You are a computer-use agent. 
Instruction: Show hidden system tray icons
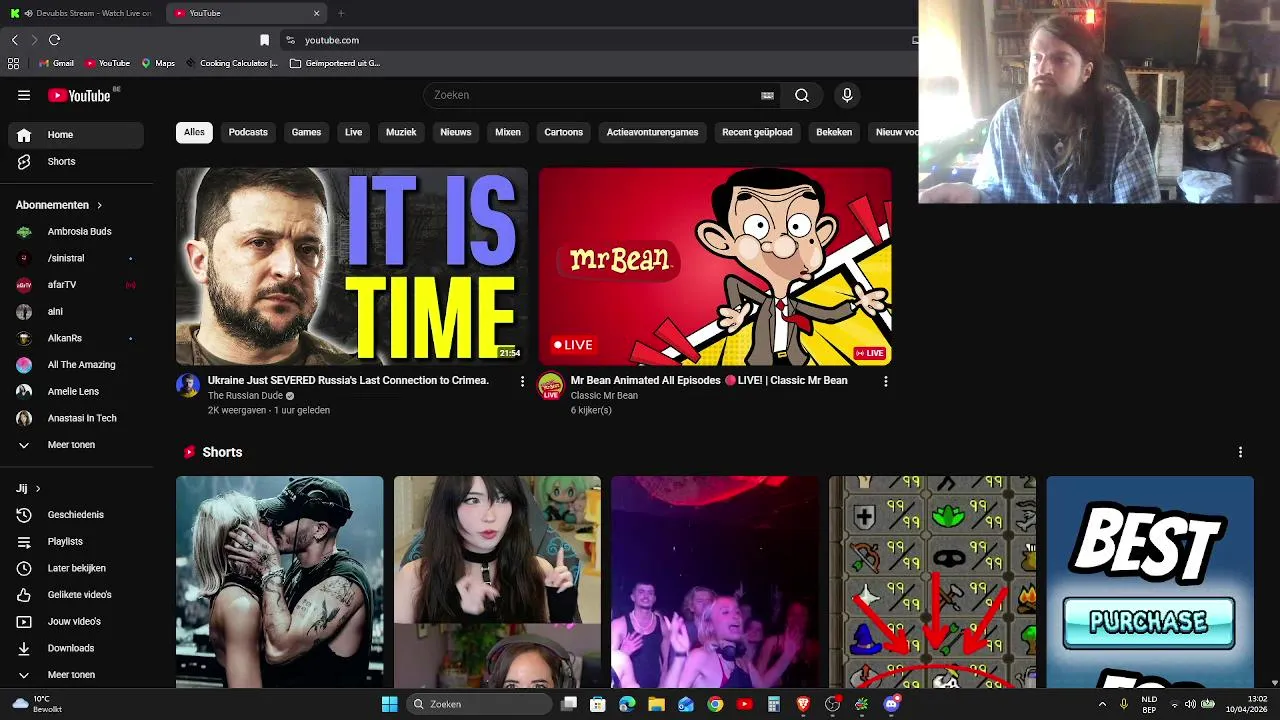click(x=1102, y=704)
